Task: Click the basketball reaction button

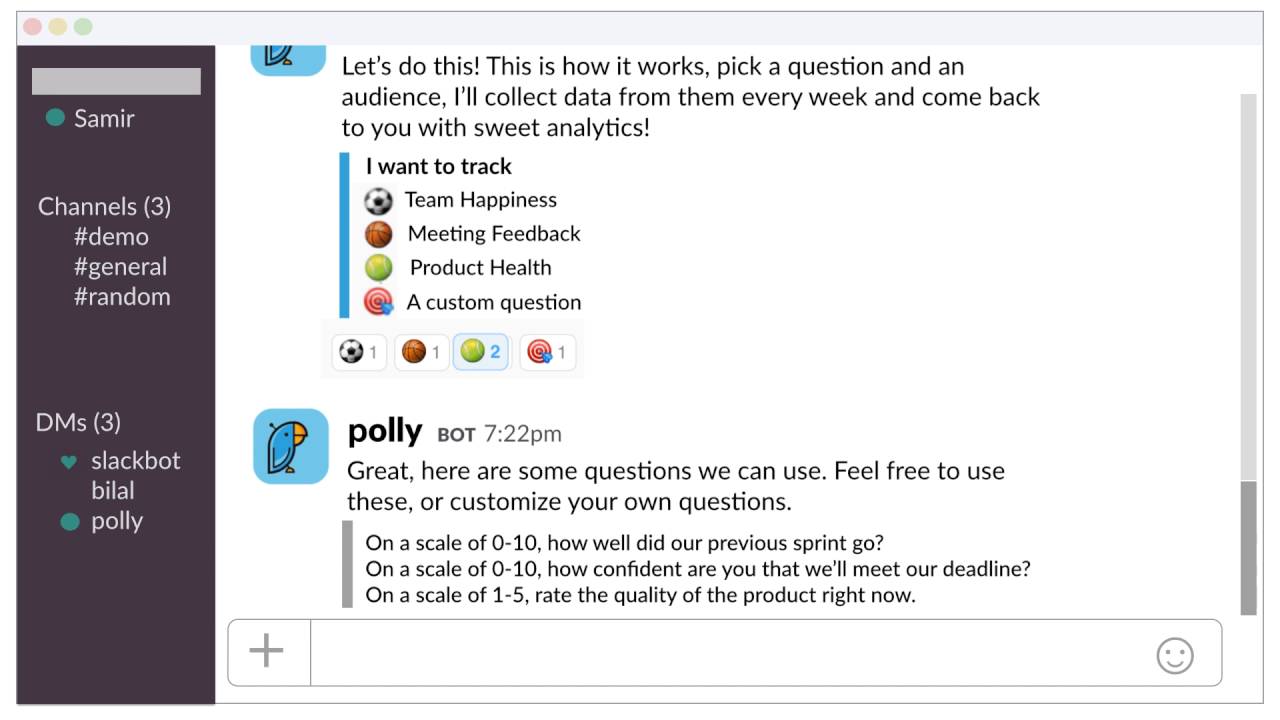Action: 421,352
